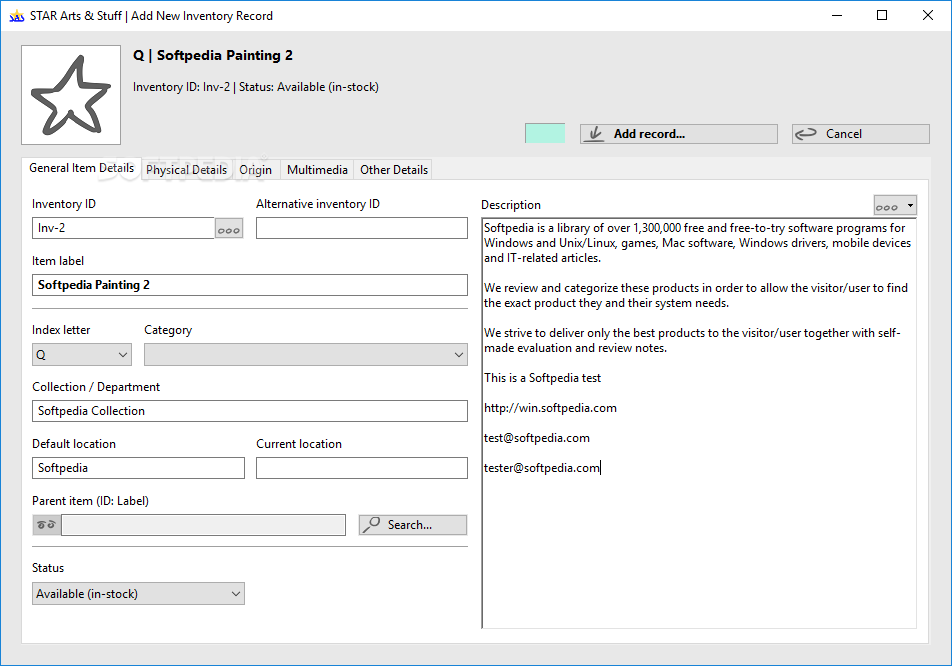Viewport: 952px width, 666px height.
Task: Click the Collection / Department field
Action: 250,411
